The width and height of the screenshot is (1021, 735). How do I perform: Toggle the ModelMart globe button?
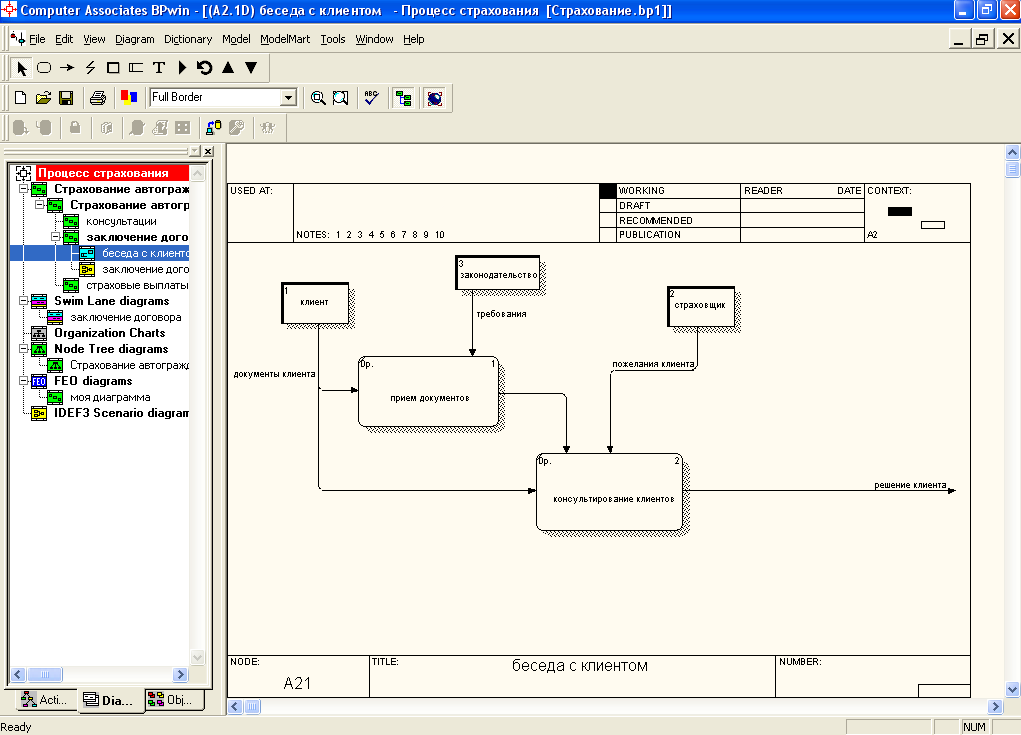coord(434,98)
